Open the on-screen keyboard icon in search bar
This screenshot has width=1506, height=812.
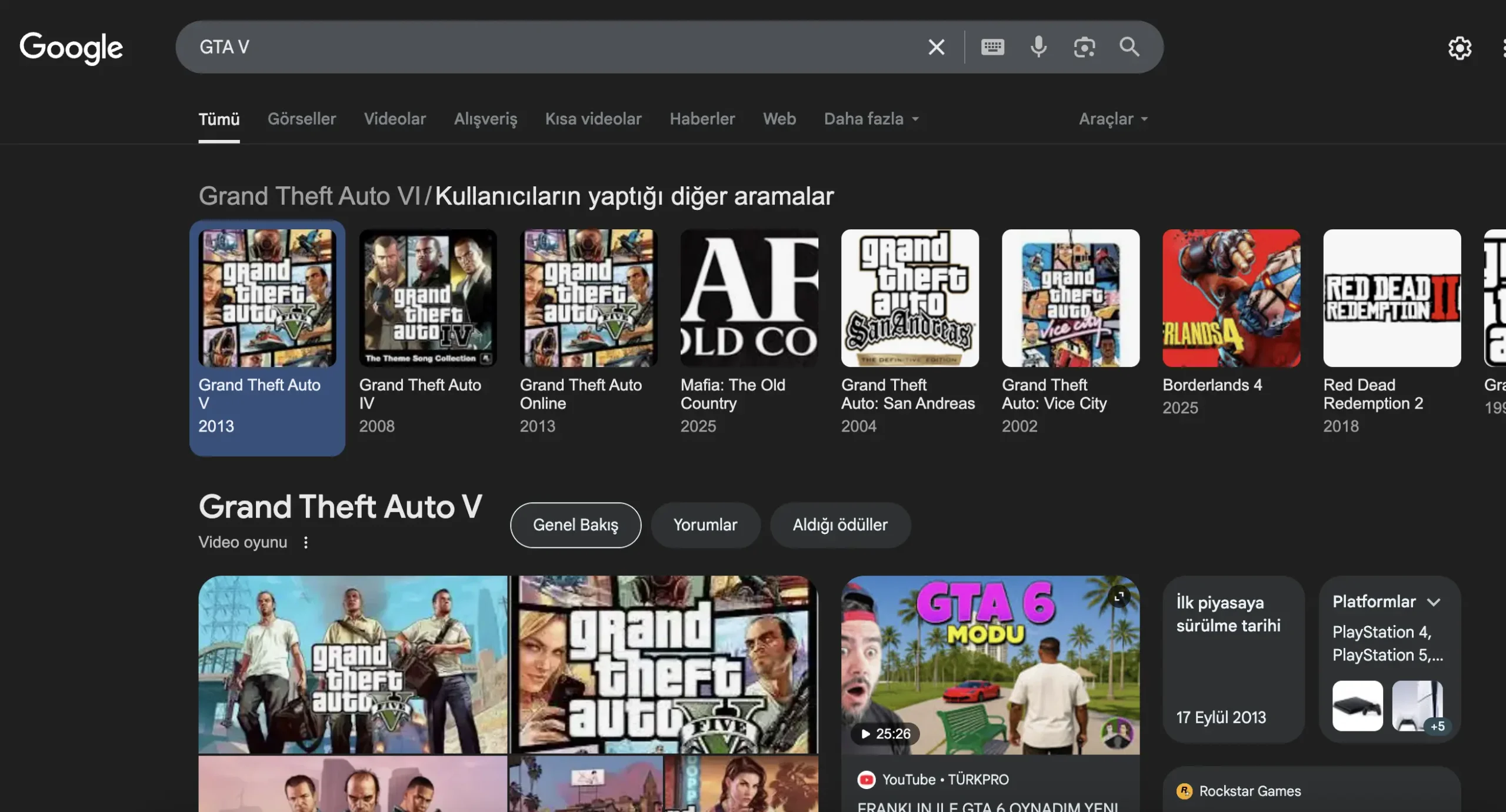992,46
